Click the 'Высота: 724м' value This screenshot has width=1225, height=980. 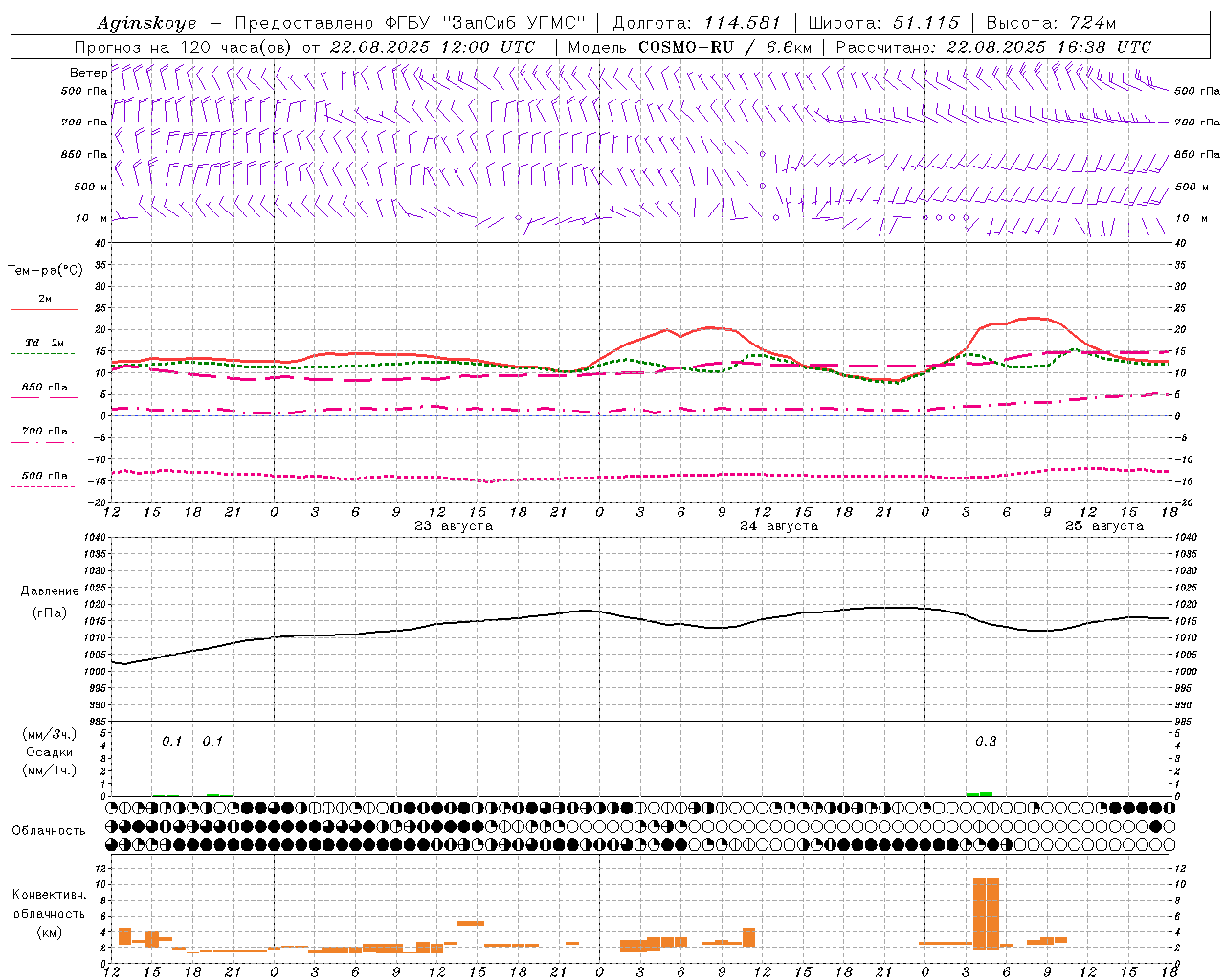pos(1051,23)
